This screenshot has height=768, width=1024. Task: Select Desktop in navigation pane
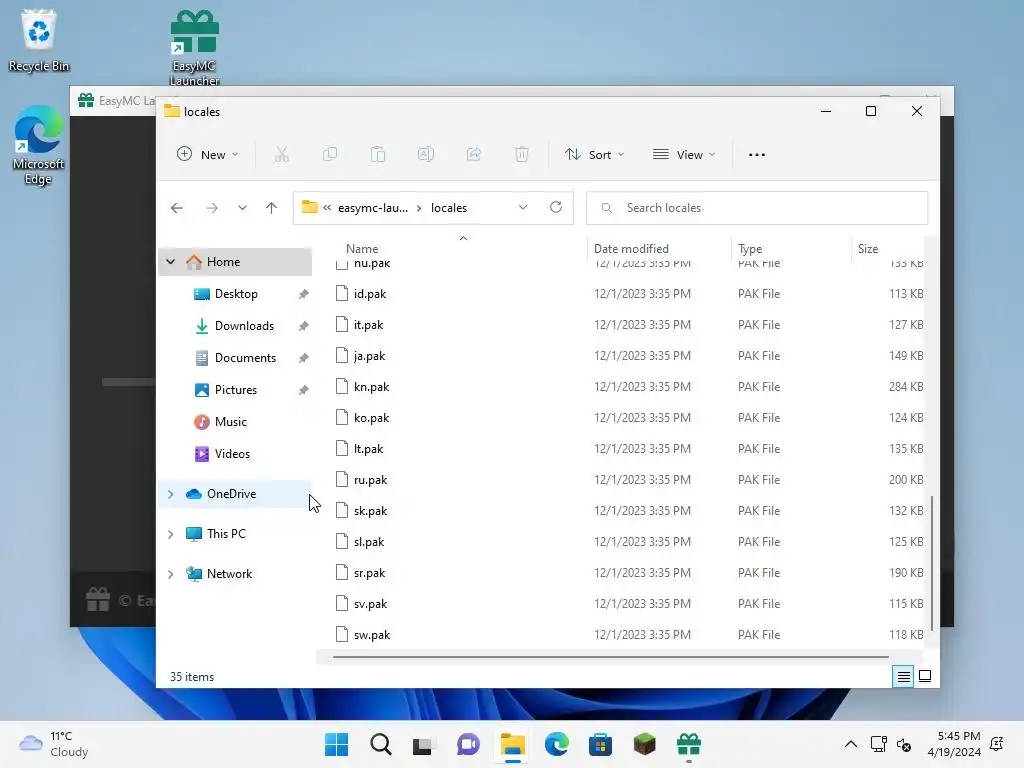coord(236,294)
